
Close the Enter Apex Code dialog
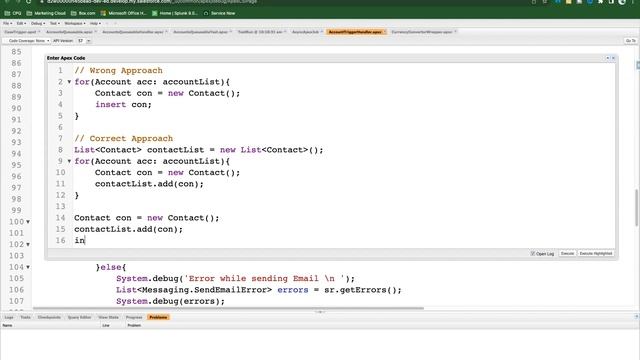point(613,58)
